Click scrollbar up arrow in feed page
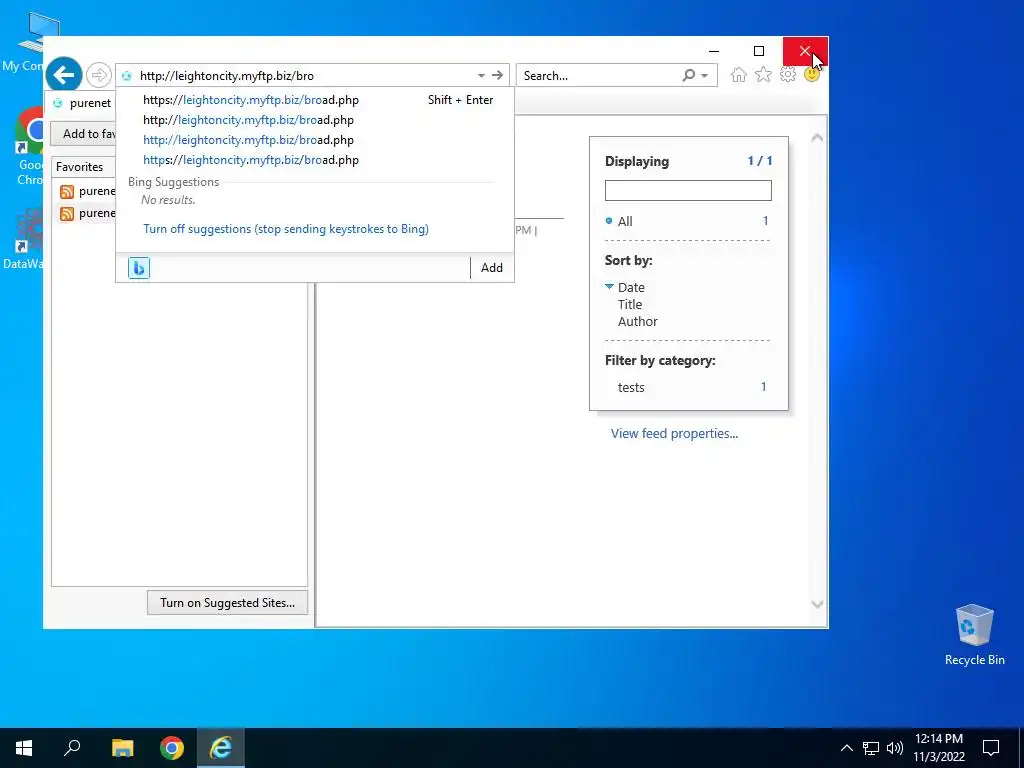The height and width of the screenshot is (768, 1024). (x=817, y=138)
